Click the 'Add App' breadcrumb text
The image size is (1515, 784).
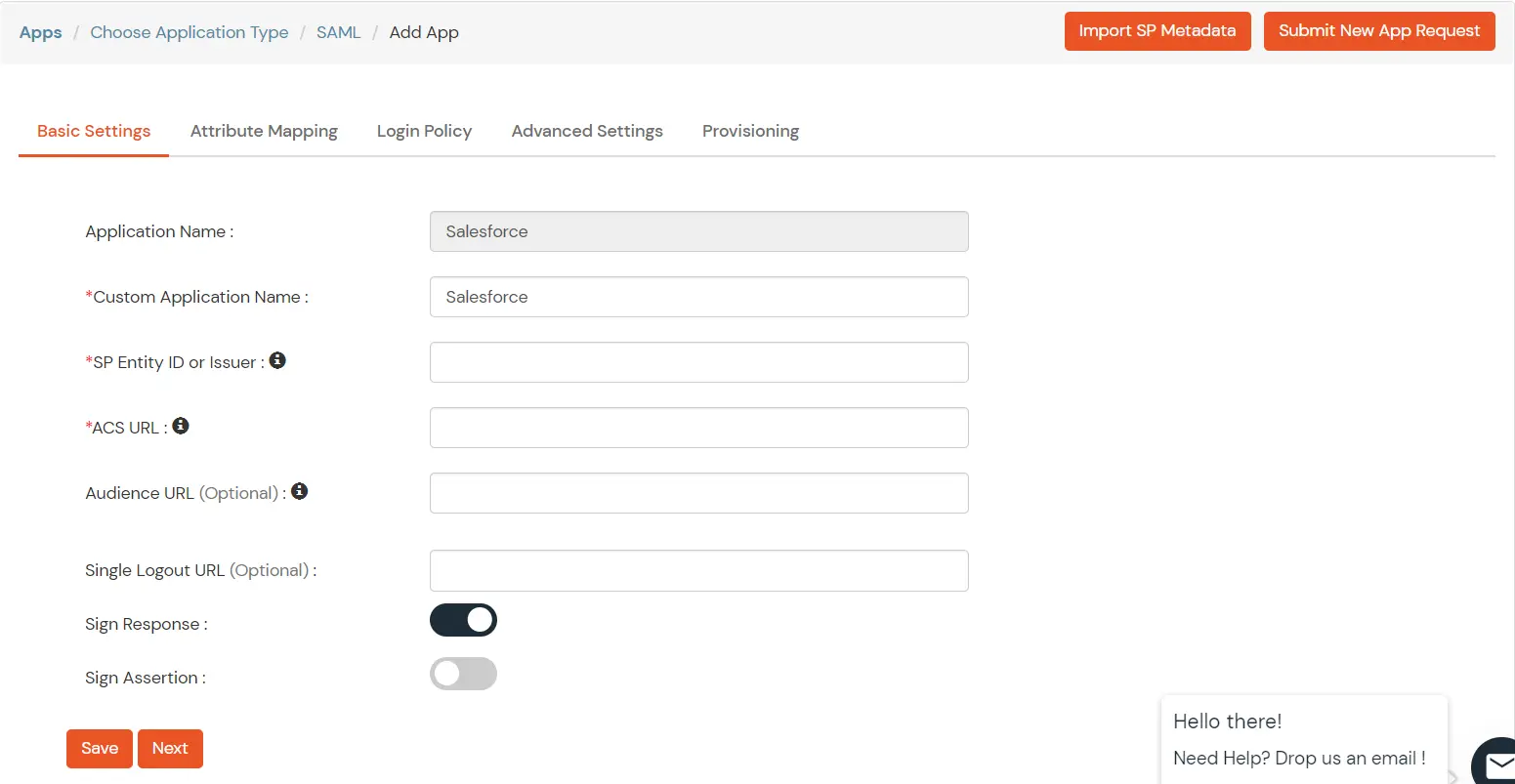[424, 32]
